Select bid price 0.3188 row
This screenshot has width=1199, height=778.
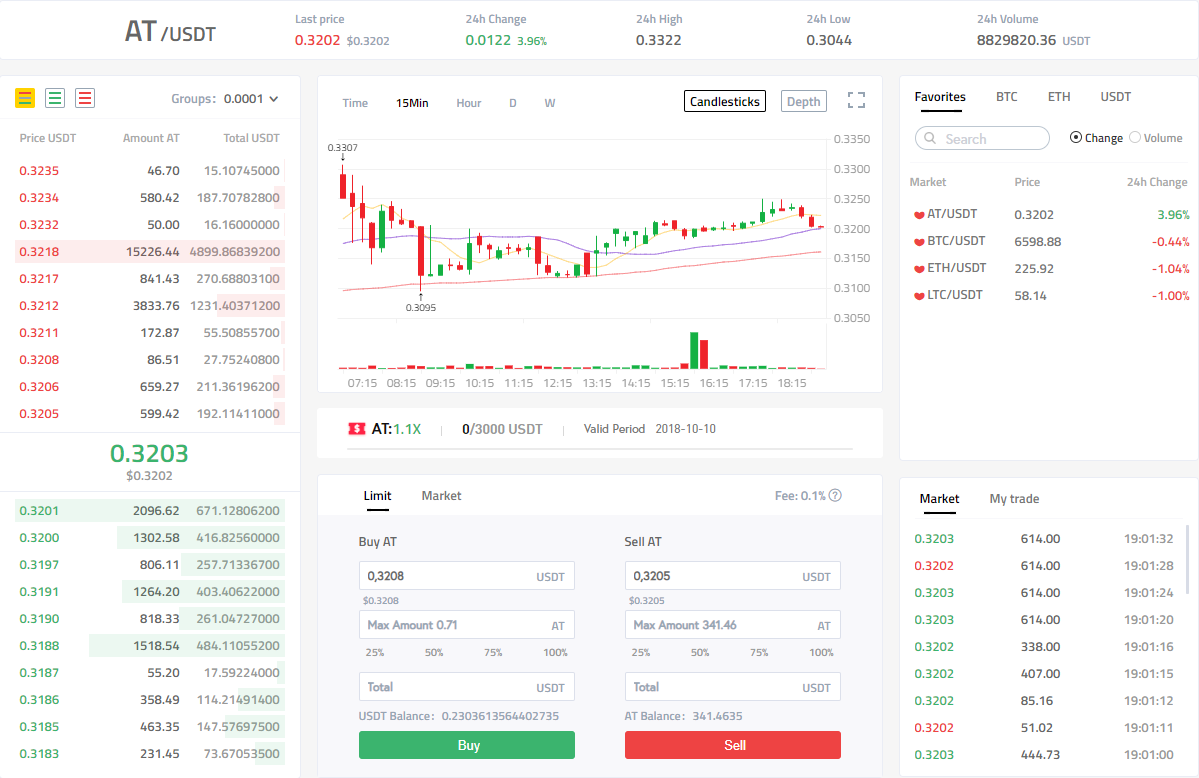150,646
